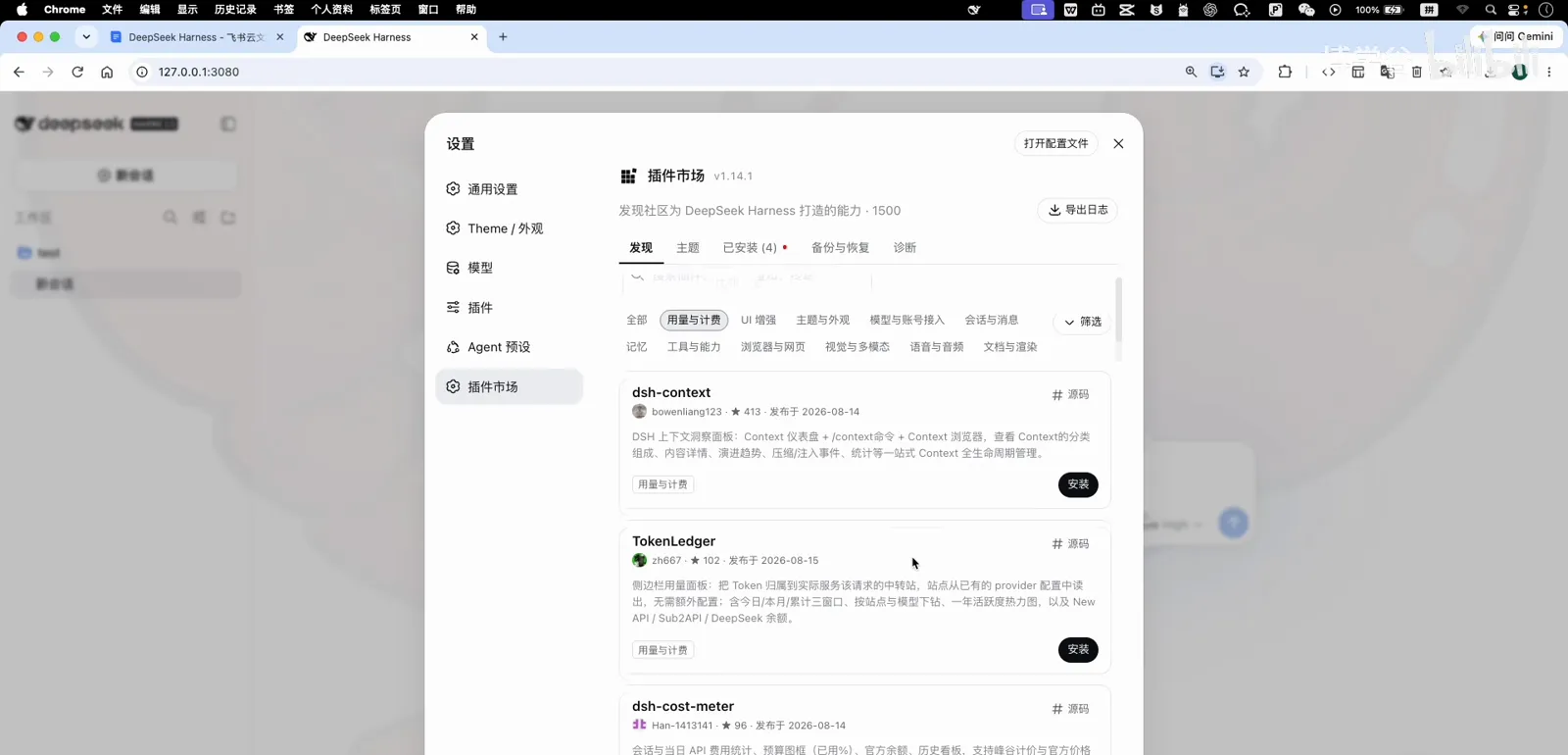Open the 问问 Gemini button
1568x755 pixels.
pos(1515,36)
